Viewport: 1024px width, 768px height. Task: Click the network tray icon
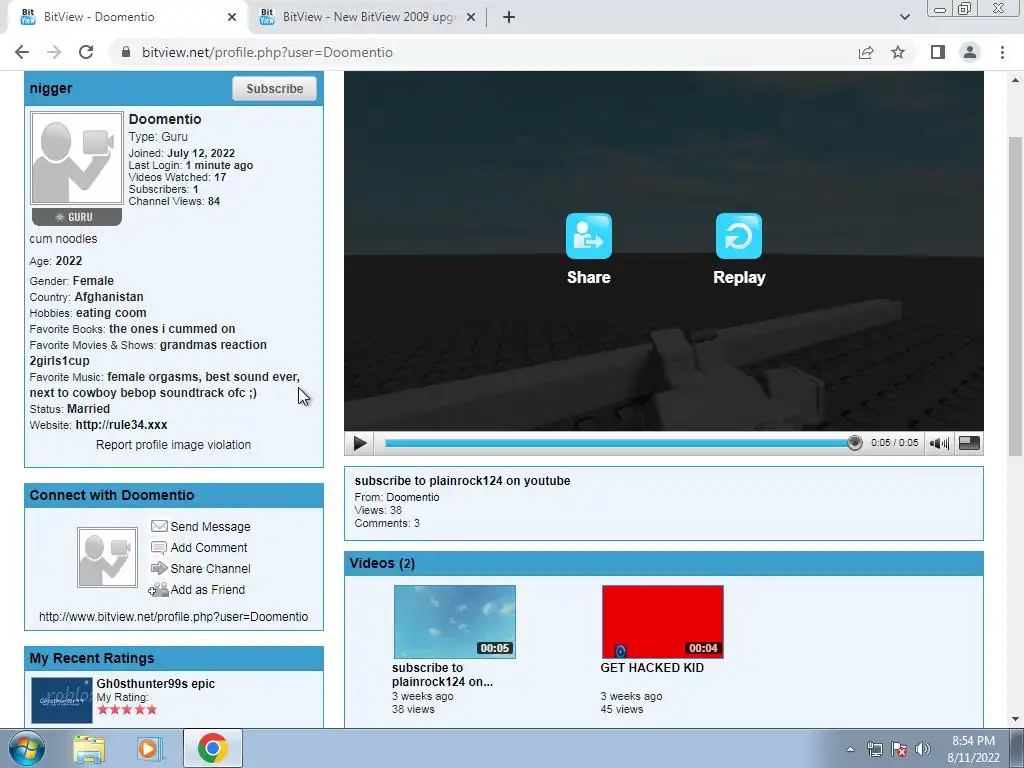(x=875, y=749)
